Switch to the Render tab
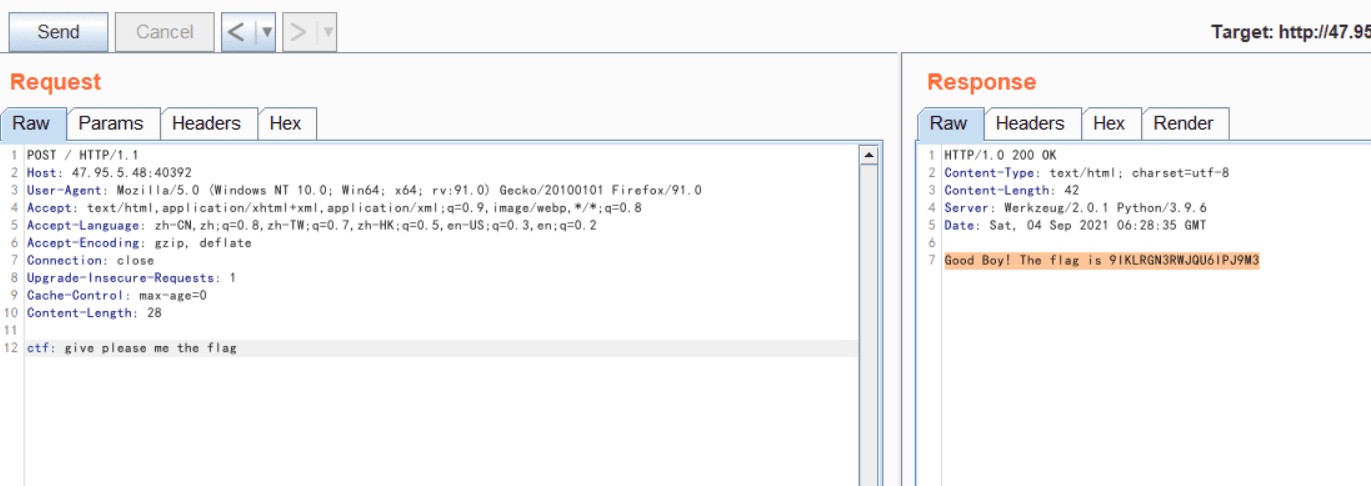The height and width of the screenshot is (486, 1371). [x=1183, y=124]
